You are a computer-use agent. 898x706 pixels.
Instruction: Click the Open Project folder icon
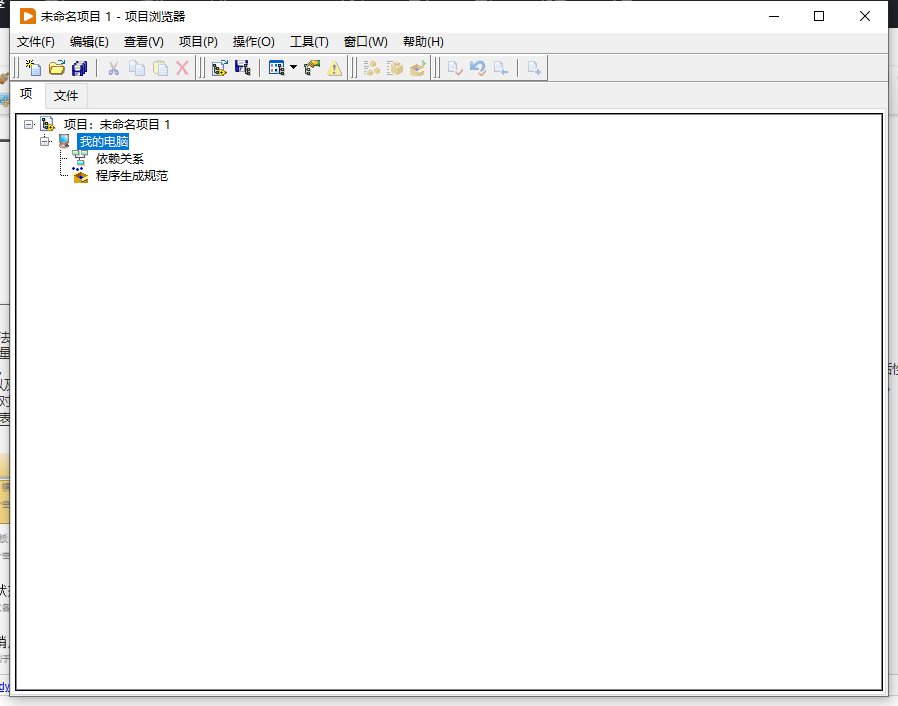point(57,68)
